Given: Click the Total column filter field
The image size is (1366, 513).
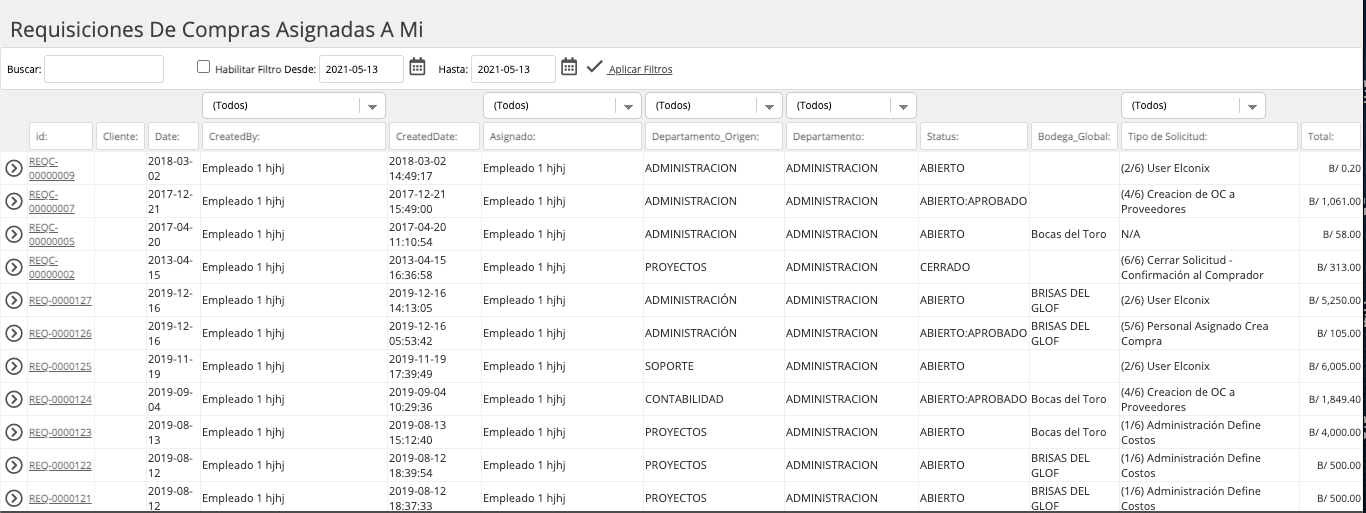Looking at the screenshot, I should coord(1332,136).
